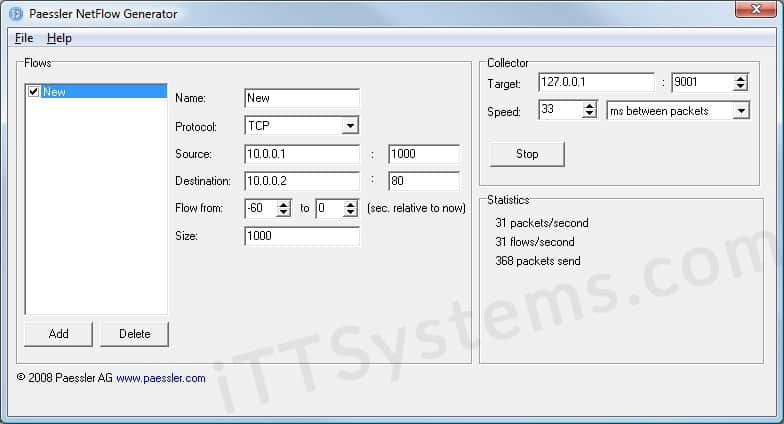The image size is (784, 424).
Task: Click the Source port field 1000
Action: tap(424, 154)
